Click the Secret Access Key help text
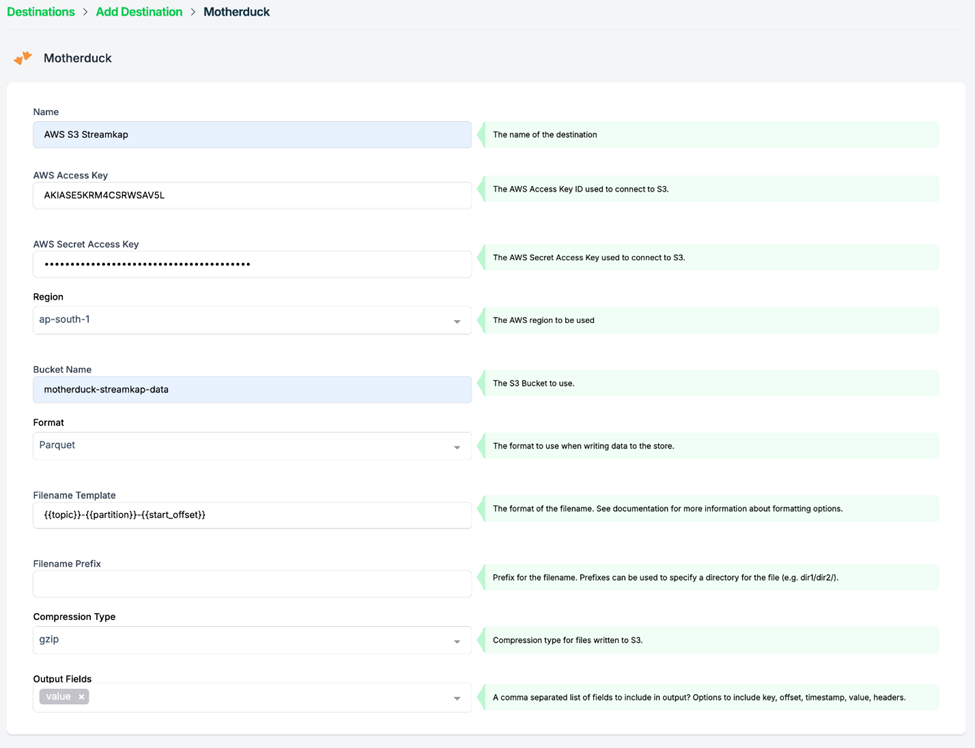 (x=589, y=257)
